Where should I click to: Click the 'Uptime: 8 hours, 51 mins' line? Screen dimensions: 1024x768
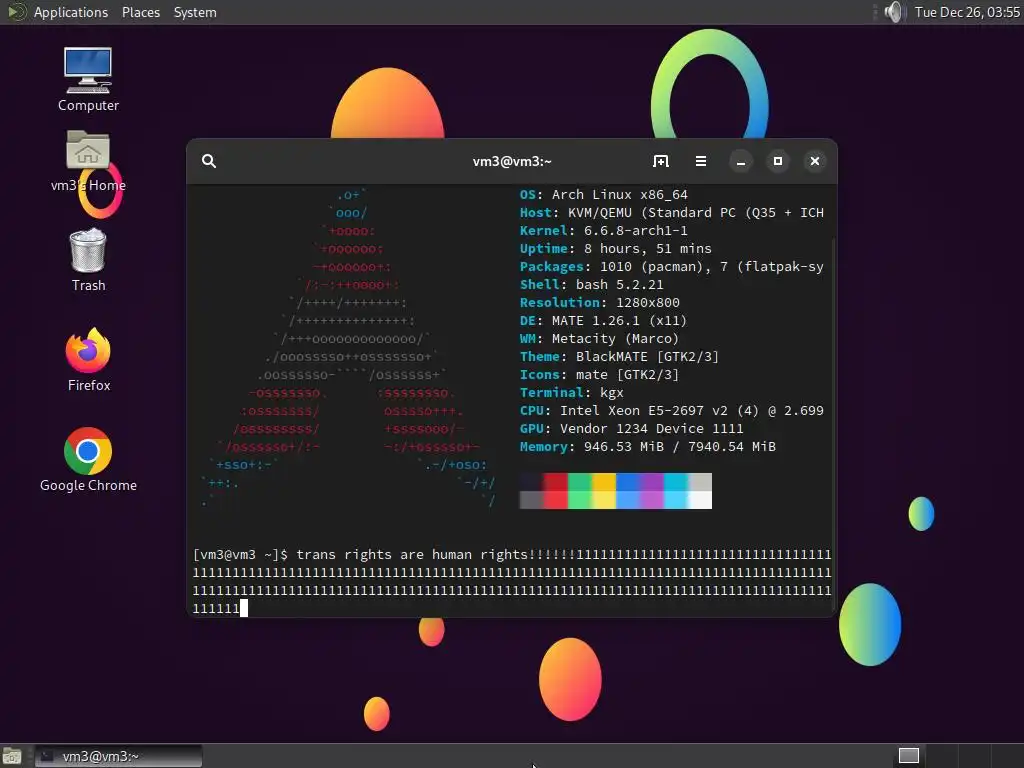(616, 249)
